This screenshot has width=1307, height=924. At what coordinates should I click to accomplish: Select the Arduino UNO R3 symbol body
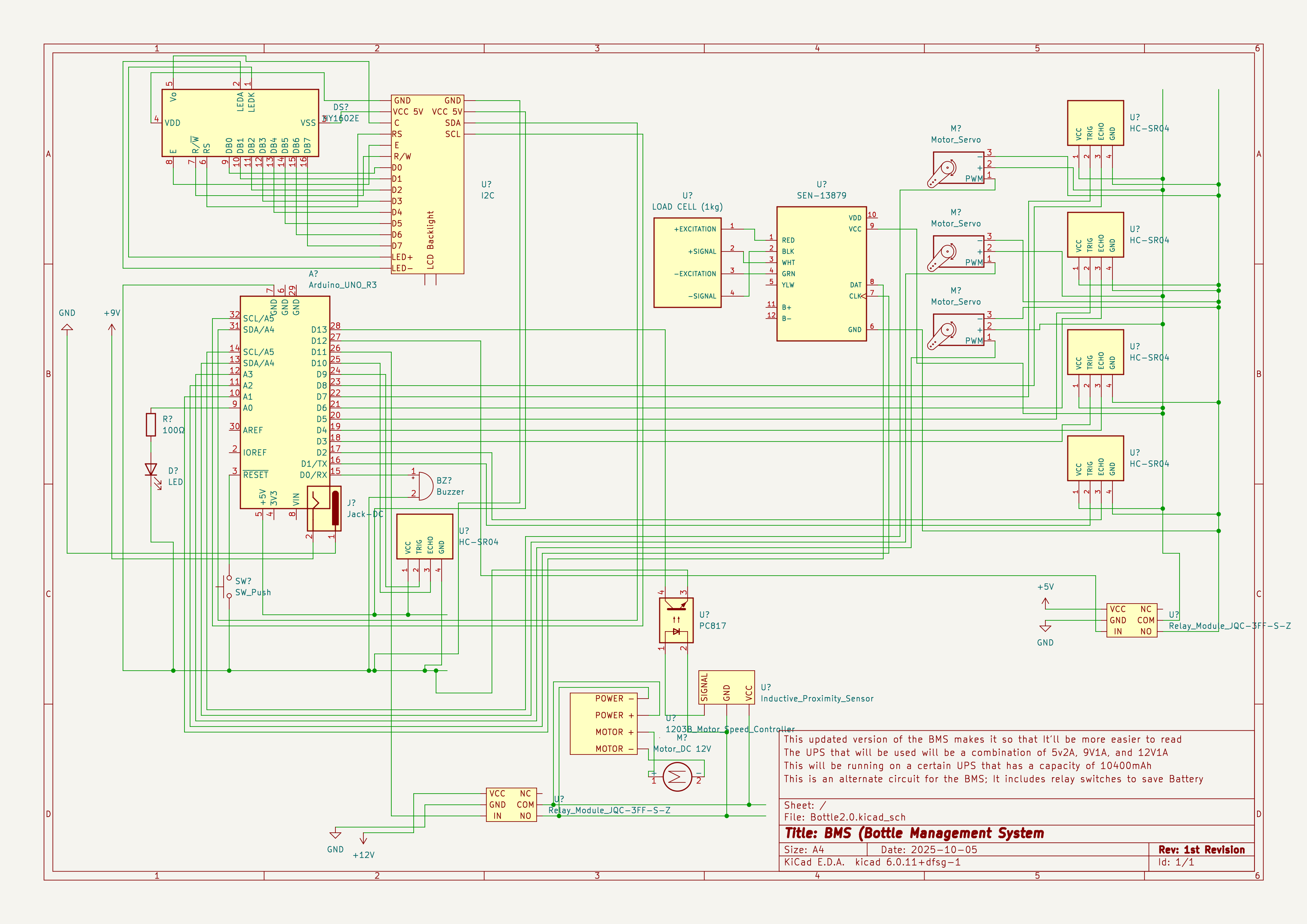click(285, 402)
